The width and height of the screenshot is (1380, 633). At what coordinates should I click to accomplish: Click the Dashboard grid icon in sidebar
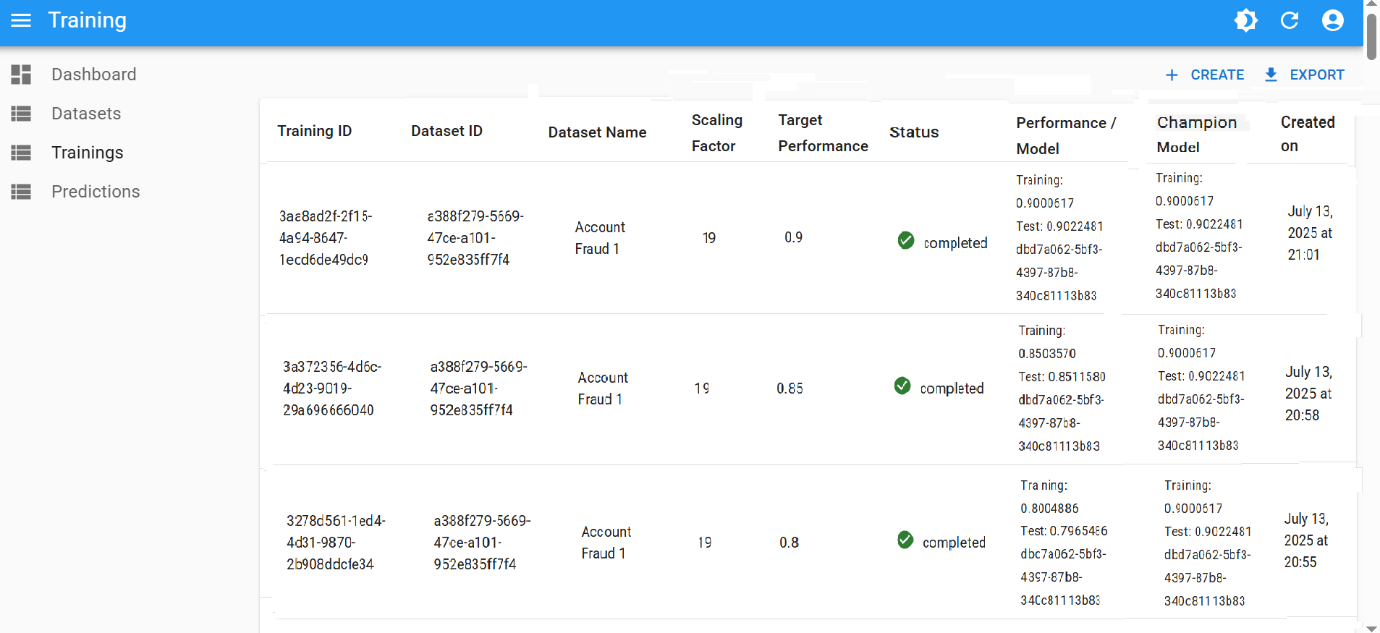(x=21, y=74)
